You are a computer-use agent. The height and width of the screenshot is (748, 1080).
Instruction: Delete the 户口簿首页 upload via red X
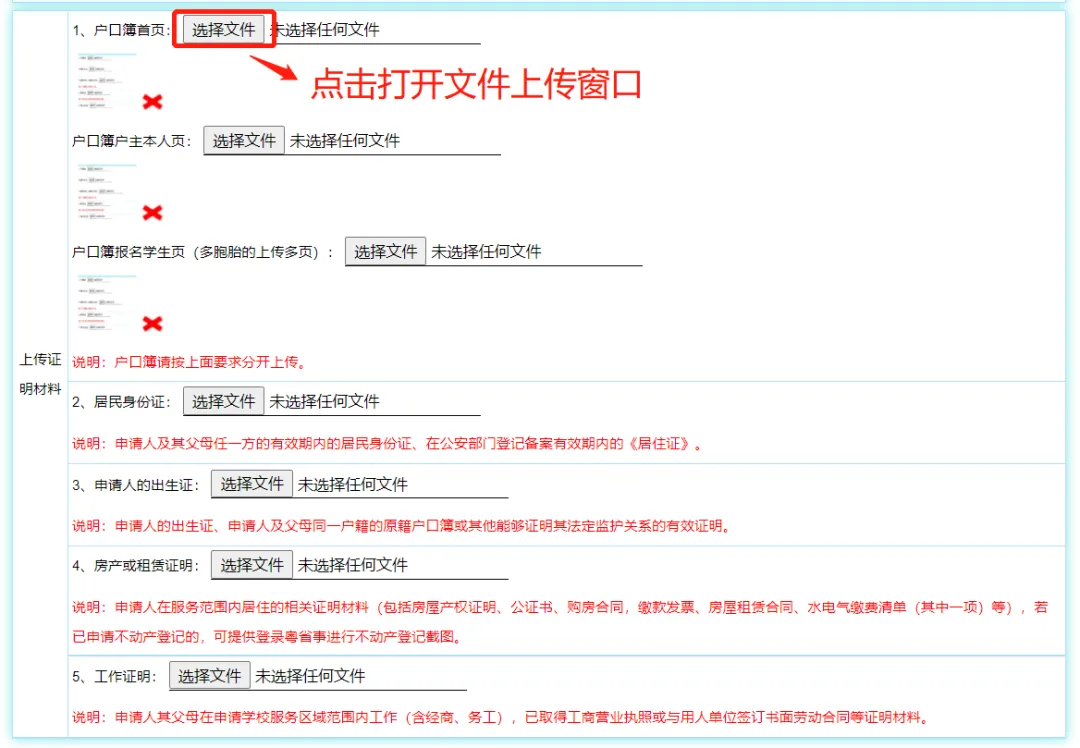tap(154, 101)
